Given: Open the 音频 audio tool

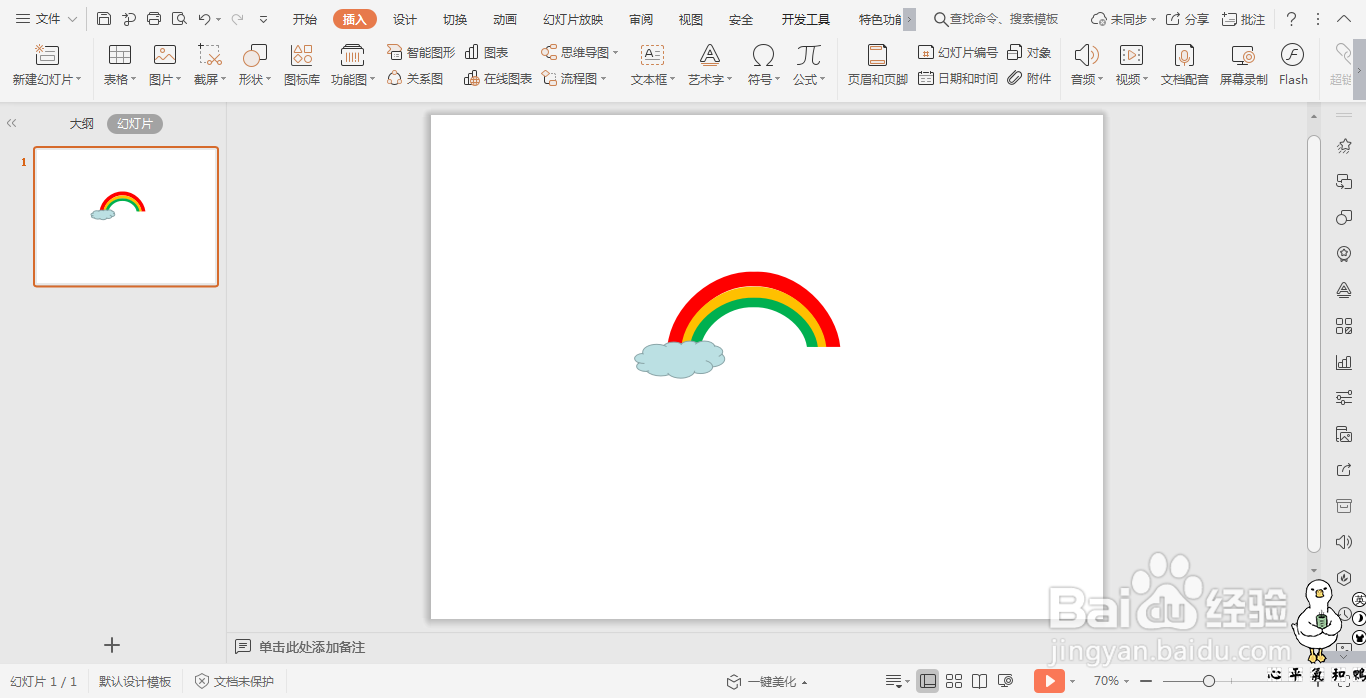Looking at the screenshot, I should point(1087,65).
